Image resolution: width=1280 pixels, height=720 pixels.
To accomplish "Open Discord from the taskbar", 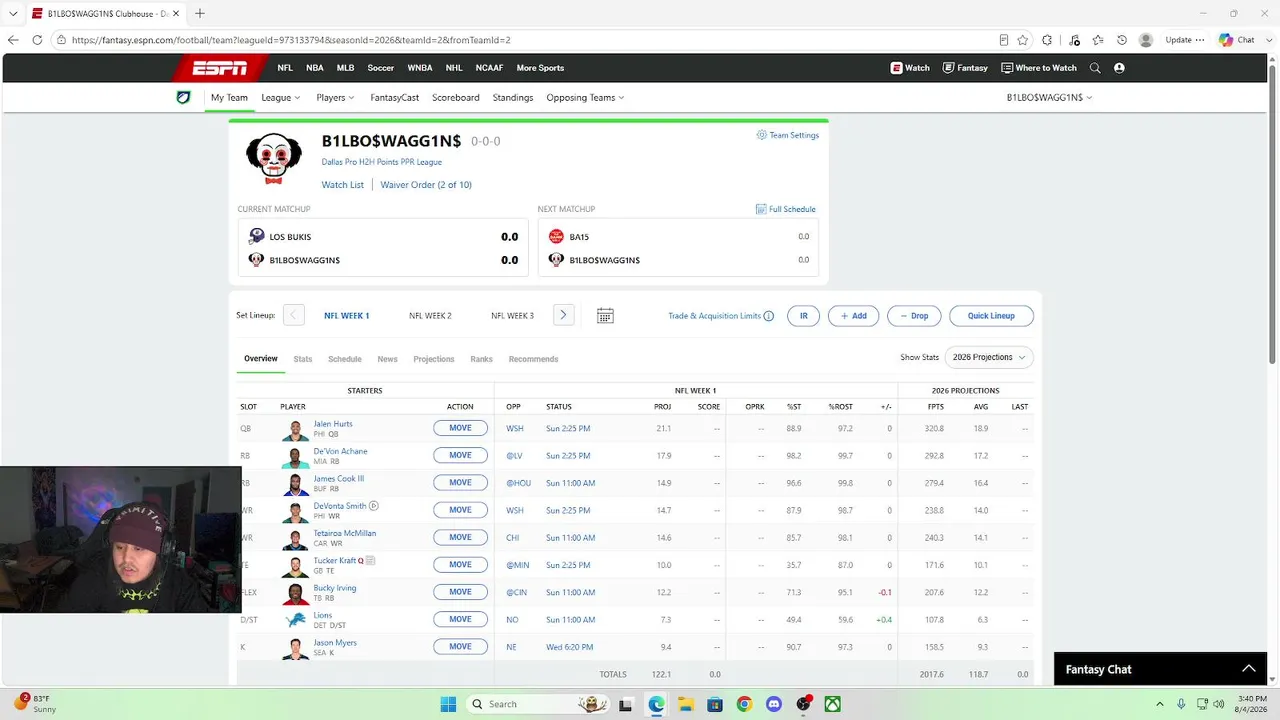I will [x=773, y=704].
